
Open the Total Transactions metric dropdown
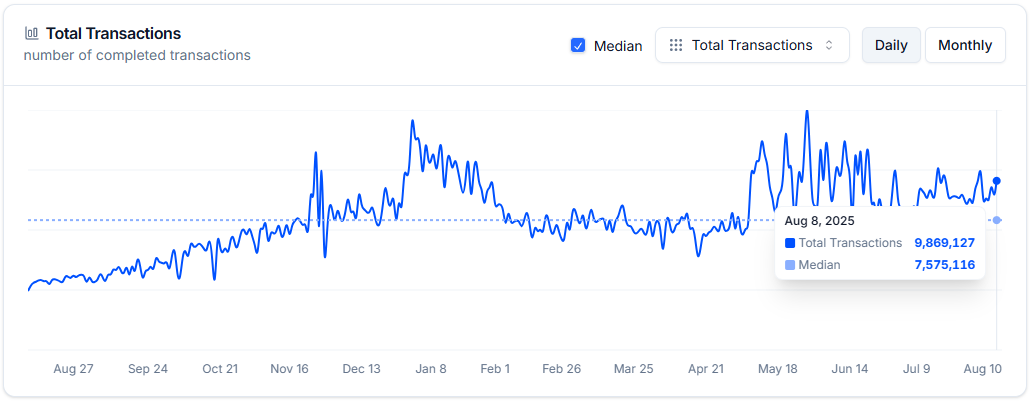[752, 45]
